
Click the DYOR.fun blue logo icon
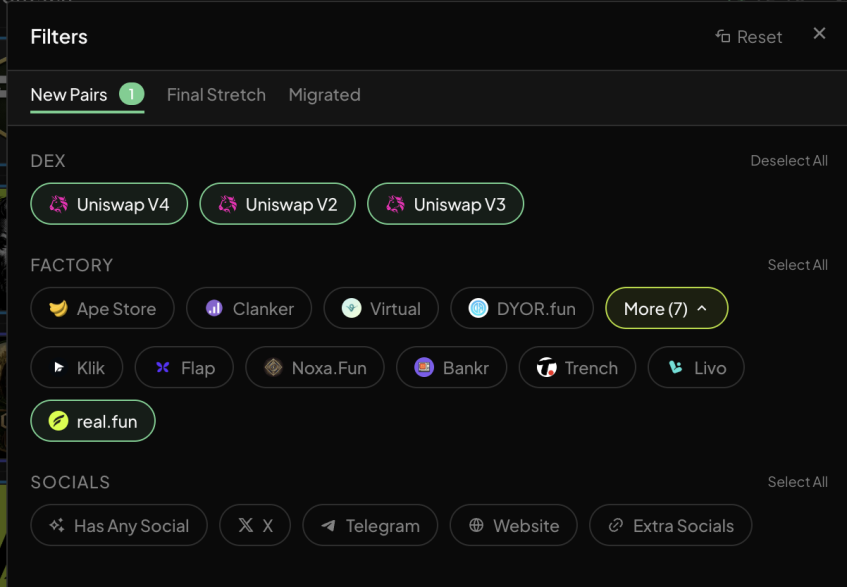coord(479,308)
